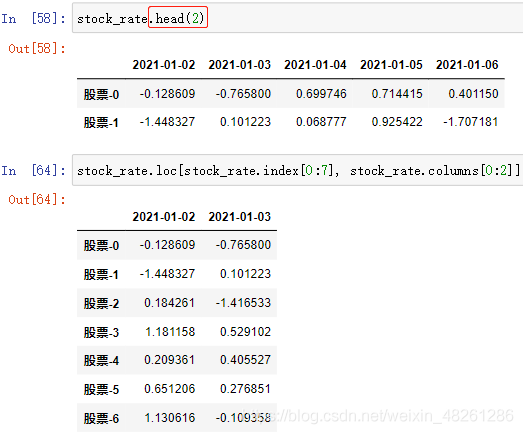This screenshot has width=523, height=434.
Task: Click value 0.184261 in second table
Action: (x=169, y=303)
